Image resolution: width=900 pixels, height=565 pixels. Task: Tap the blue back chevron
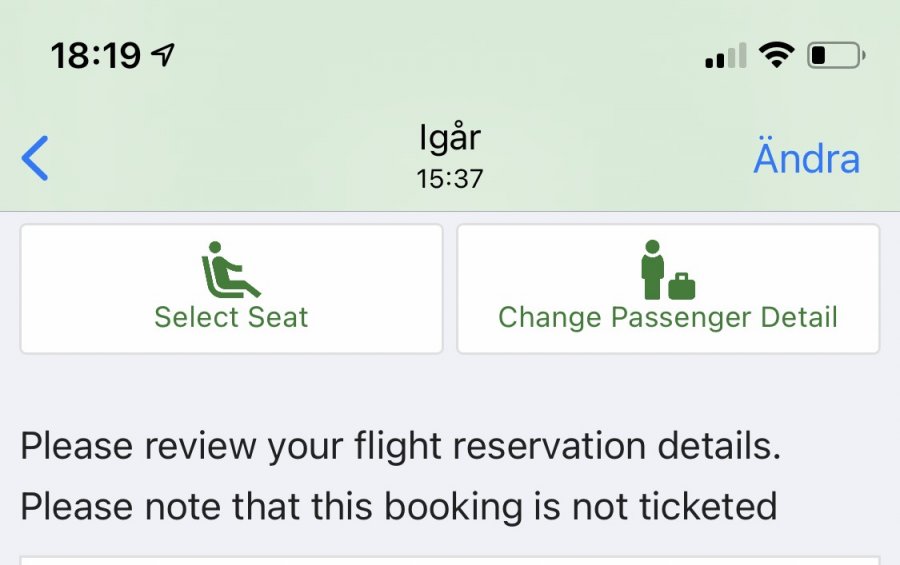pos(35,159)
